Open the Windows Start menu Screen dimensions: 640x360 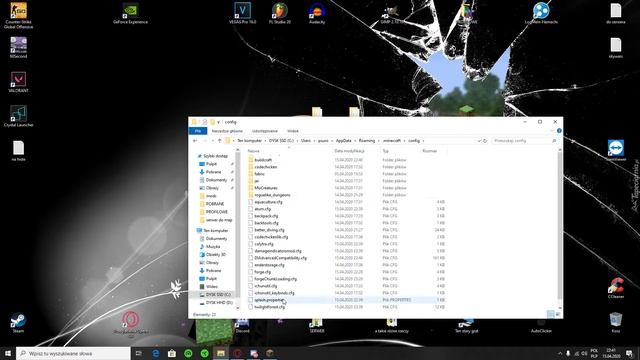pyautogui.click(x=8, y=353)
